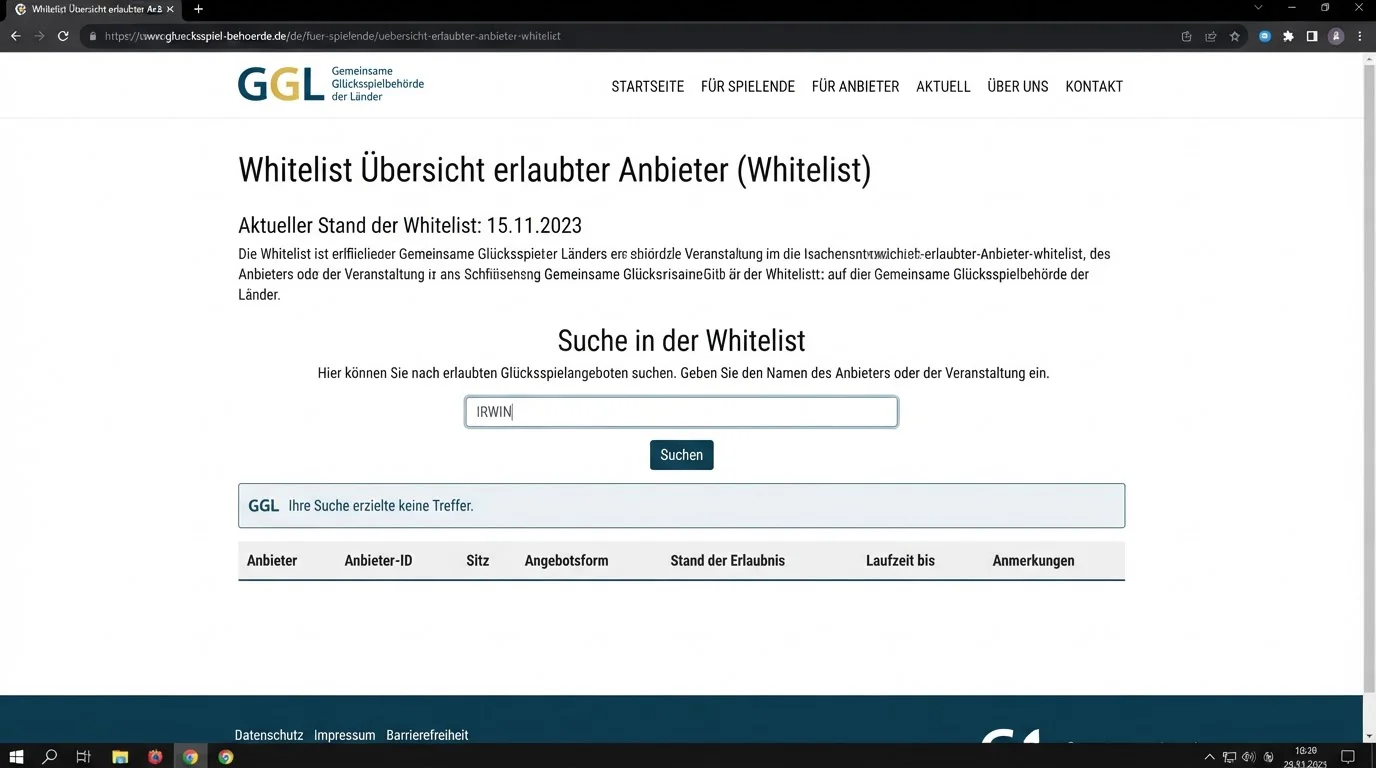Open the Barrierefreiheit footer link

[x=427, y=735]
